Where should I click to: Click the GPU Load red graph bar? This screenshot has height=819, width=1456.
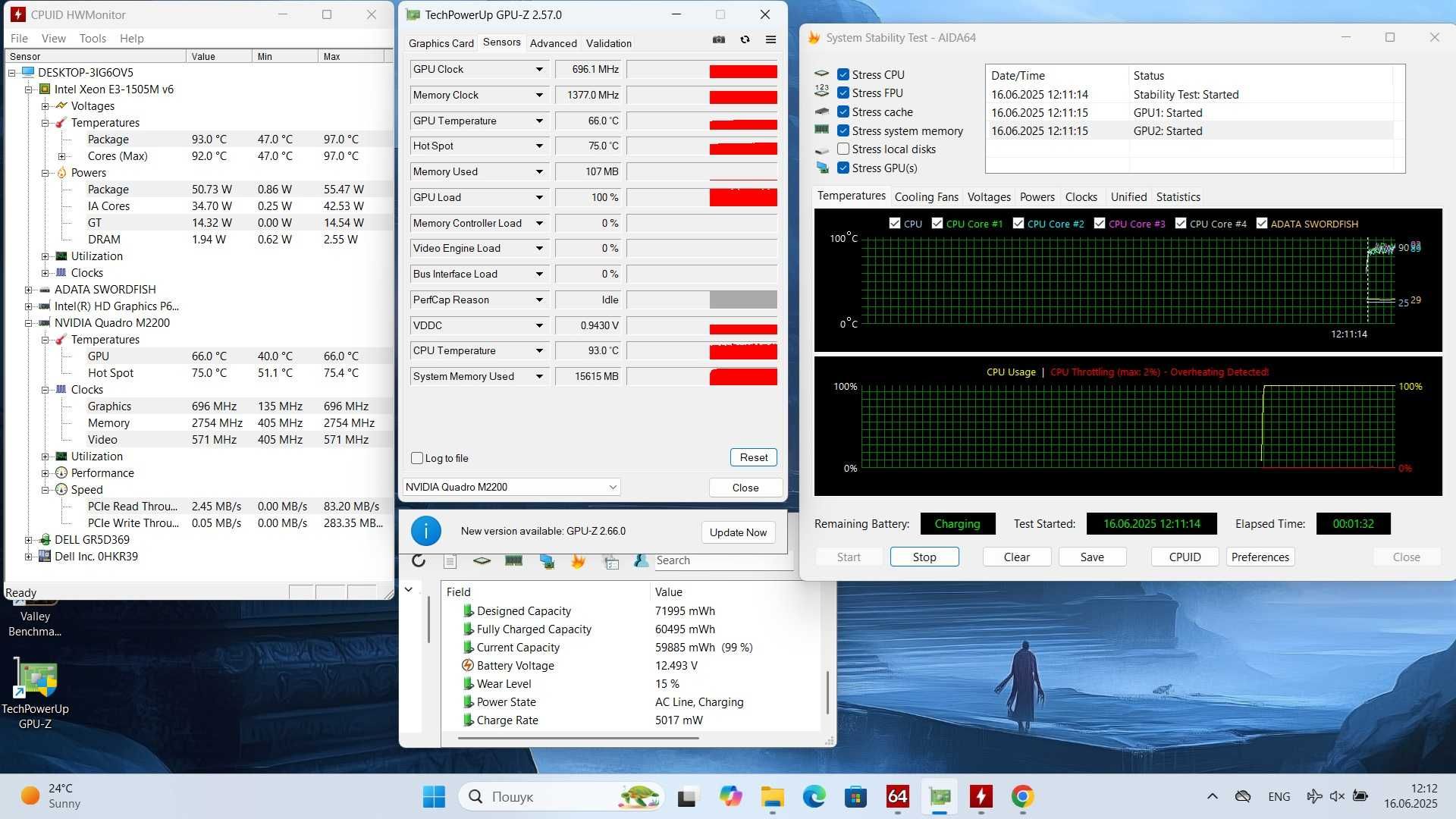743,197
